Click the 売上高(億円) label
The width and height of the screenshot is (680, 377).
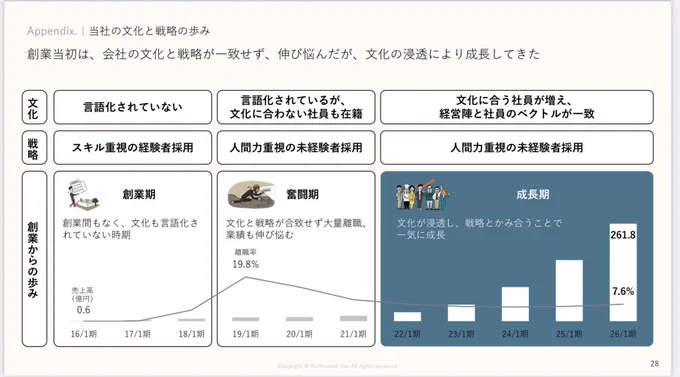point(82,294)
